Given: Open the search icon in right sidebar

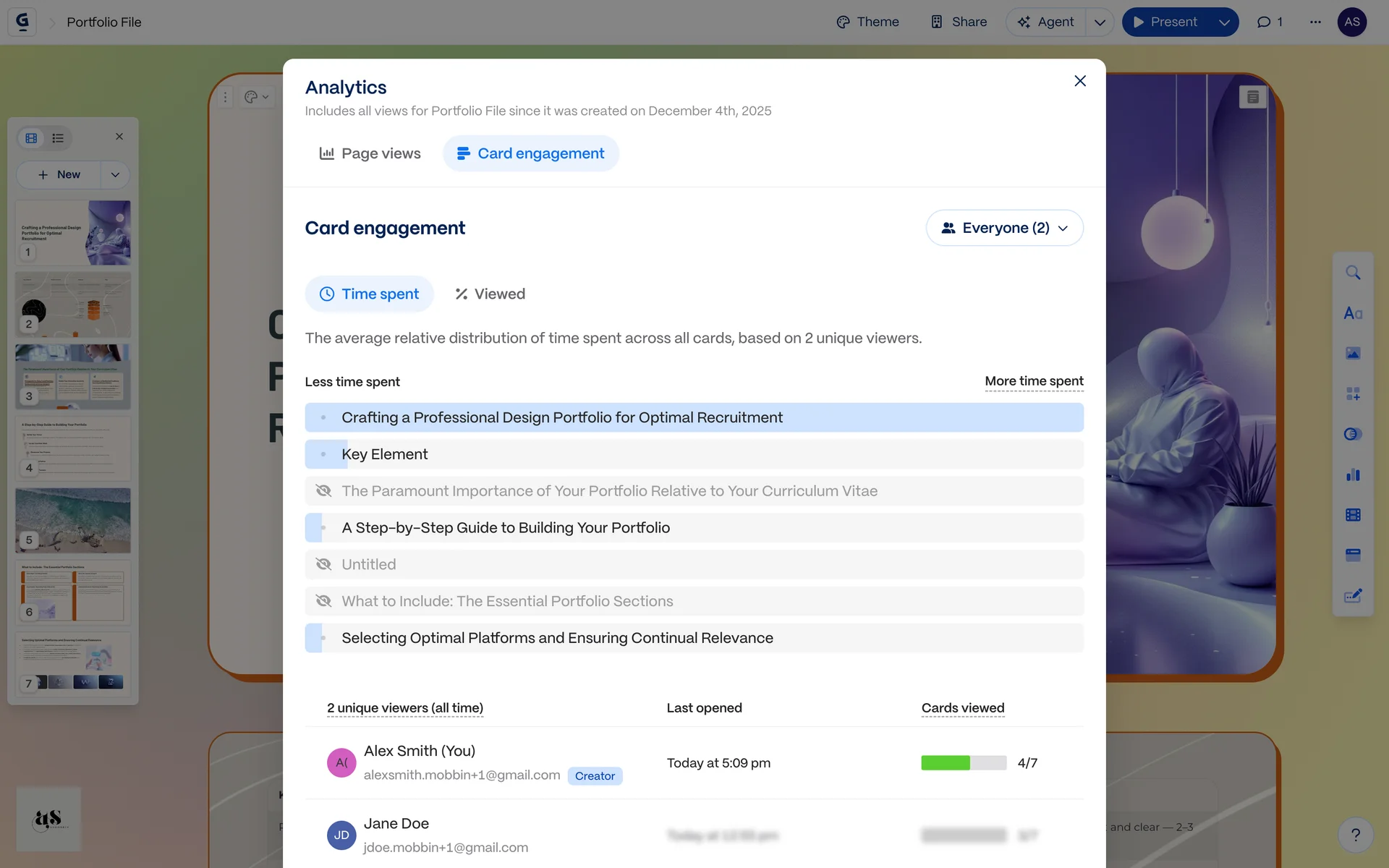Looking at the screenshot, I should pos(1353,273).
